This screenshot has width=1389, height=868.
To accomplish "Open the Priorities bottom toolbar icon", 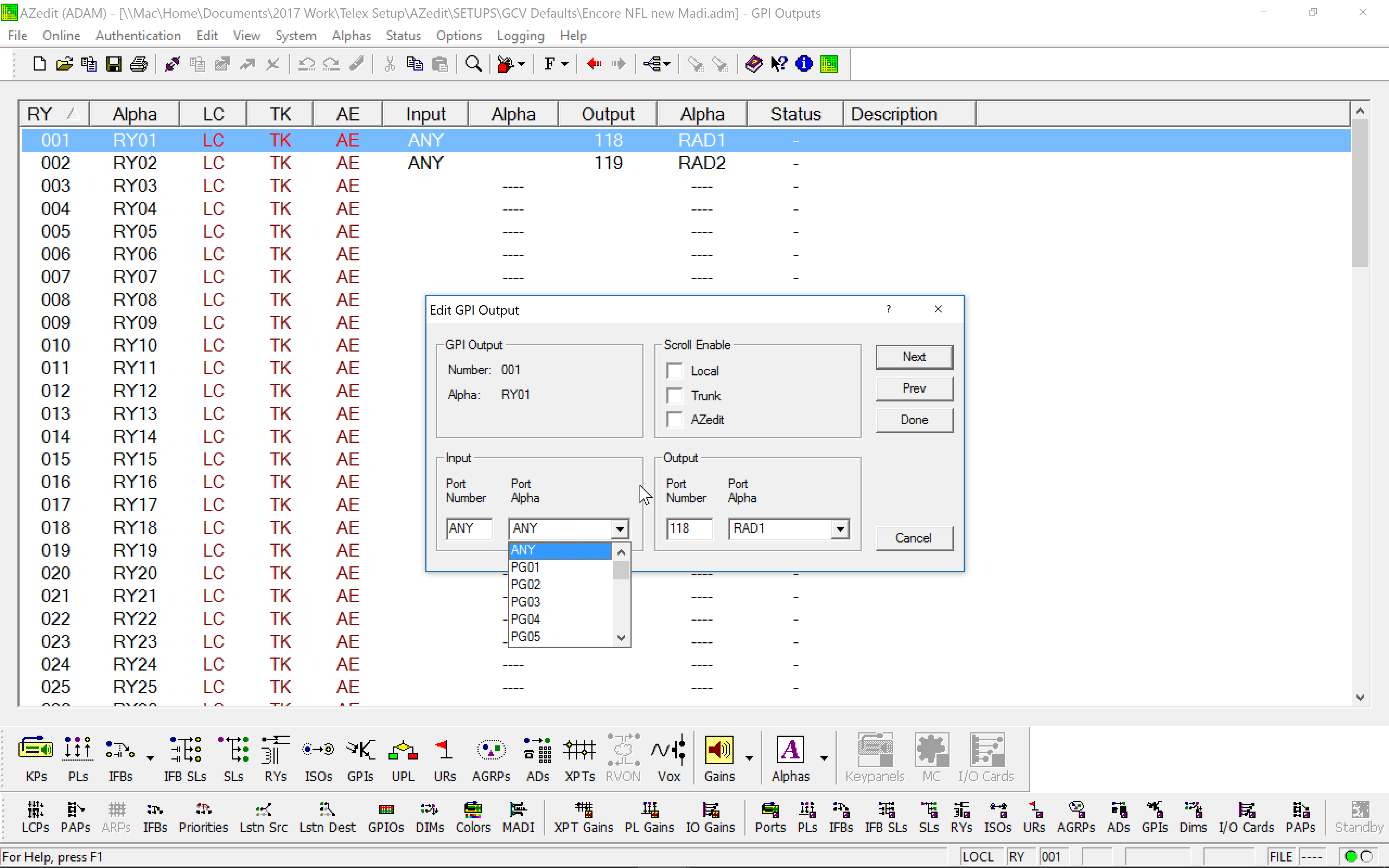I will pos(203,817).
